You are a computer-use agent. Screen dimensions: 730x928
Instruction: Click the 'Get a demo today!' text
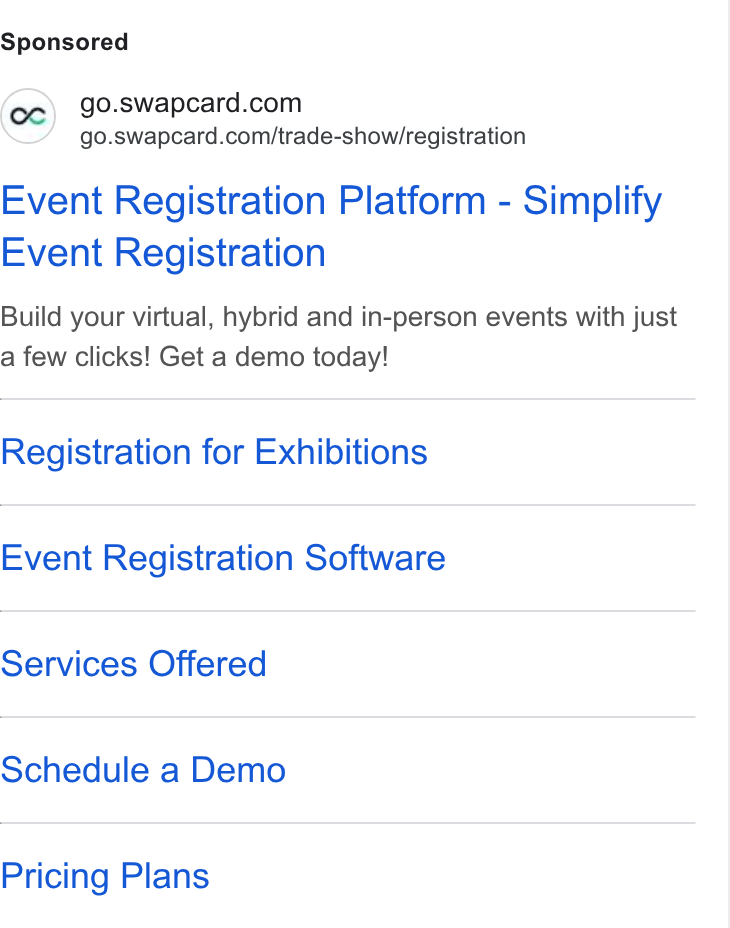click(x=274, y=357)
